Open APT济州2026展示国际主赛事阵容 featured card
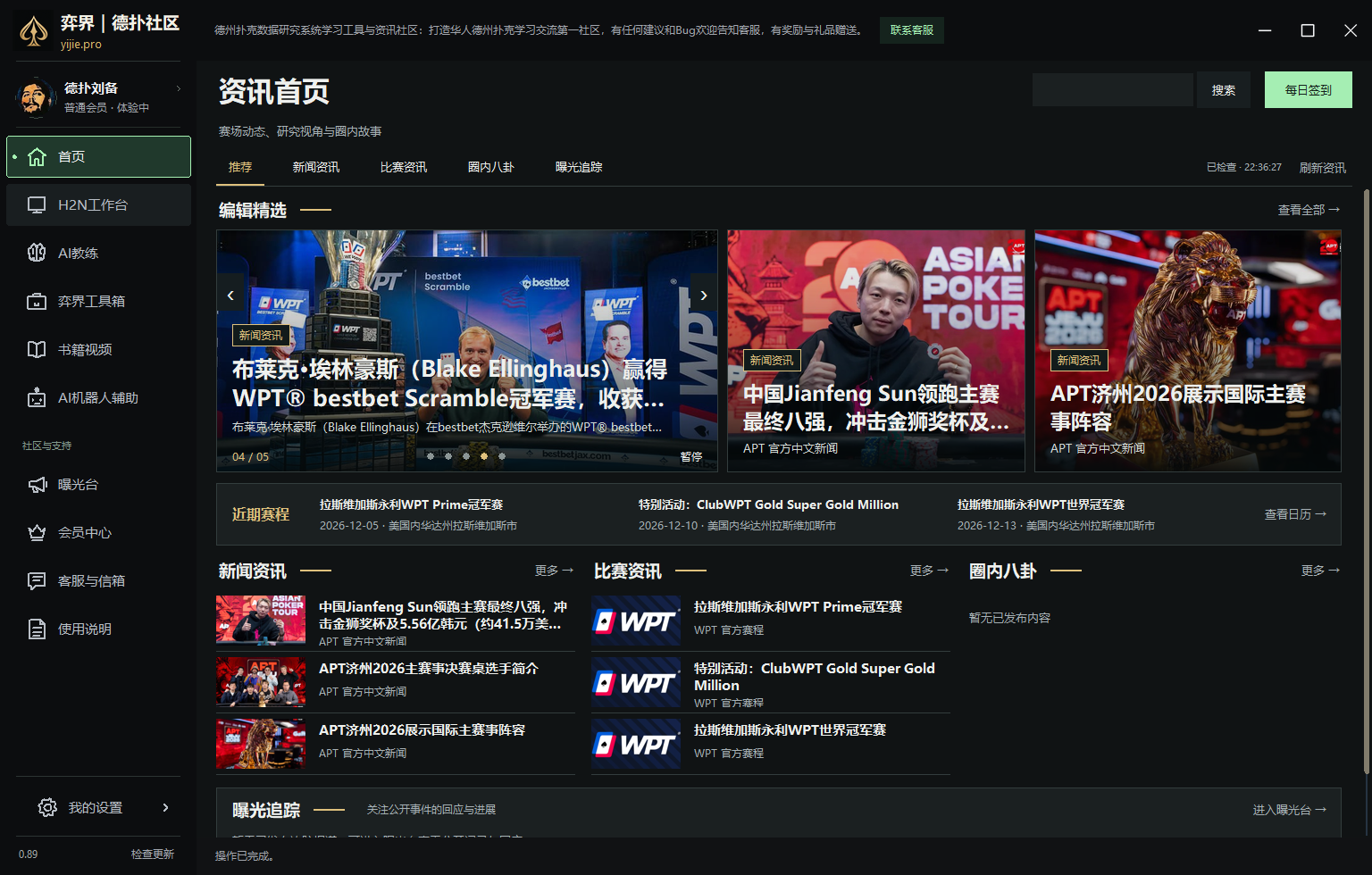Screen dimensions: 1372x875 click(x=1188, y=351)
